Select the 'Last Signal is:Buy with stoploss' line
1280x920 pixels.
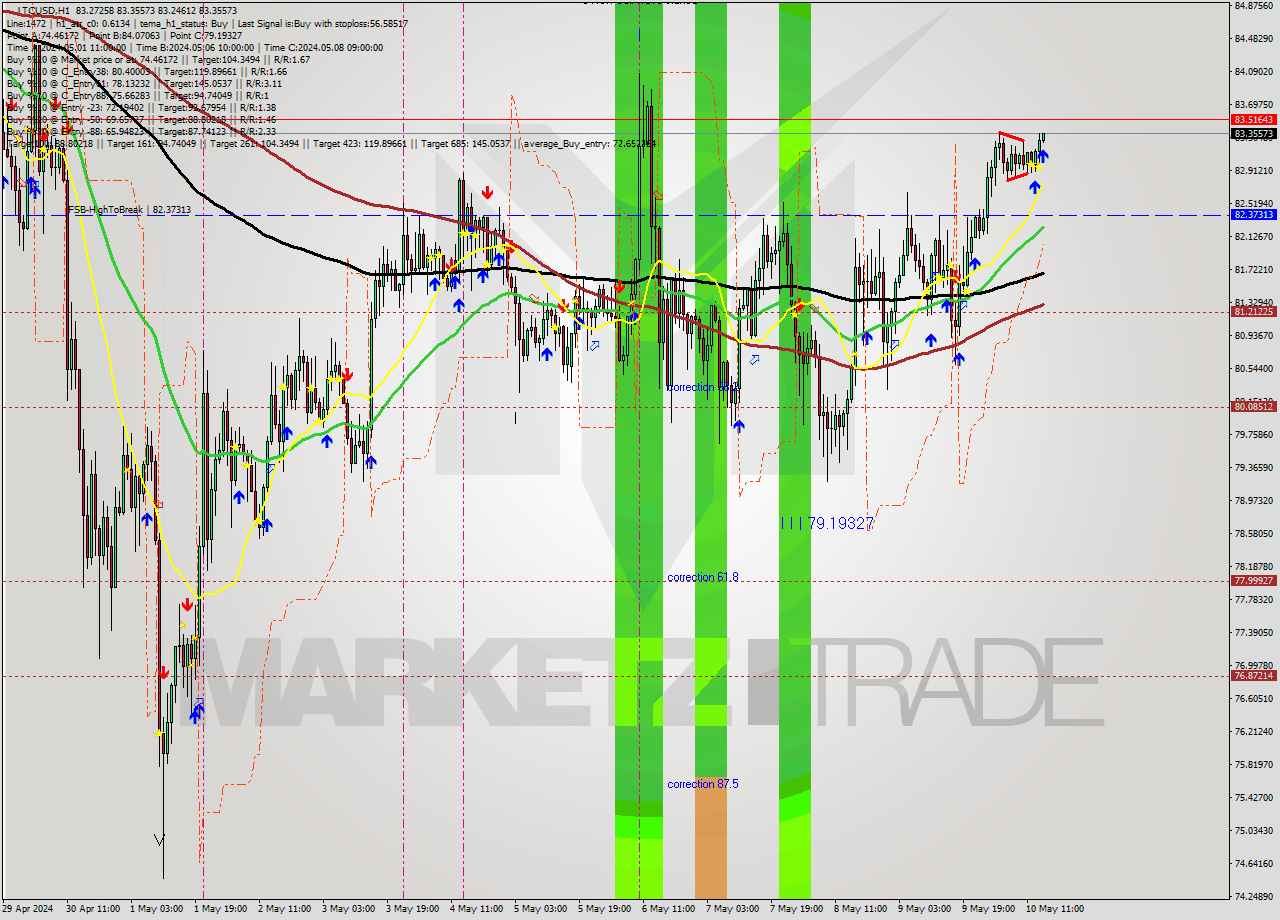[x=324, y=23]
